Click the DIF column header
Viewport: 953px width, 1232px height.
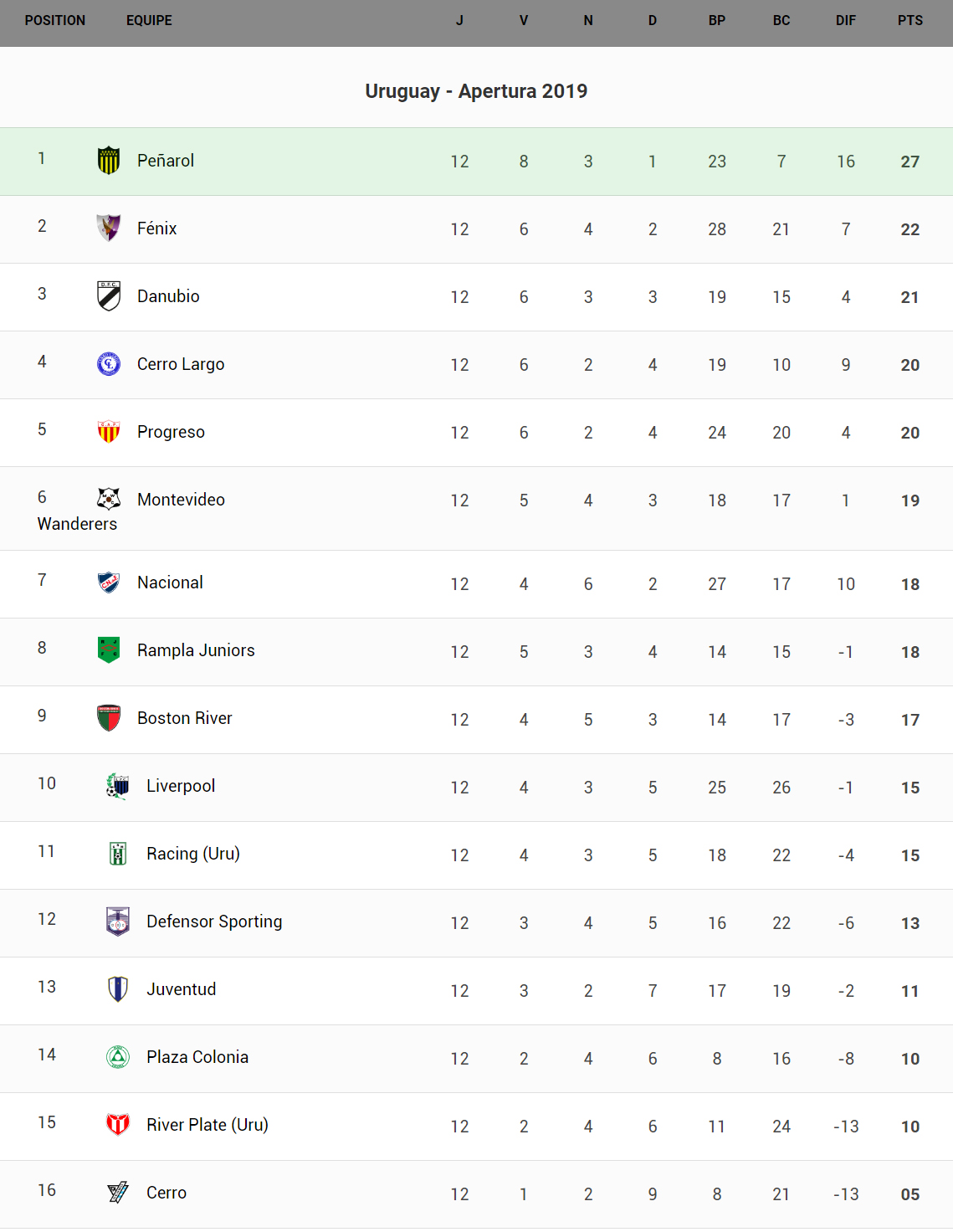click(x=846, y=20)
